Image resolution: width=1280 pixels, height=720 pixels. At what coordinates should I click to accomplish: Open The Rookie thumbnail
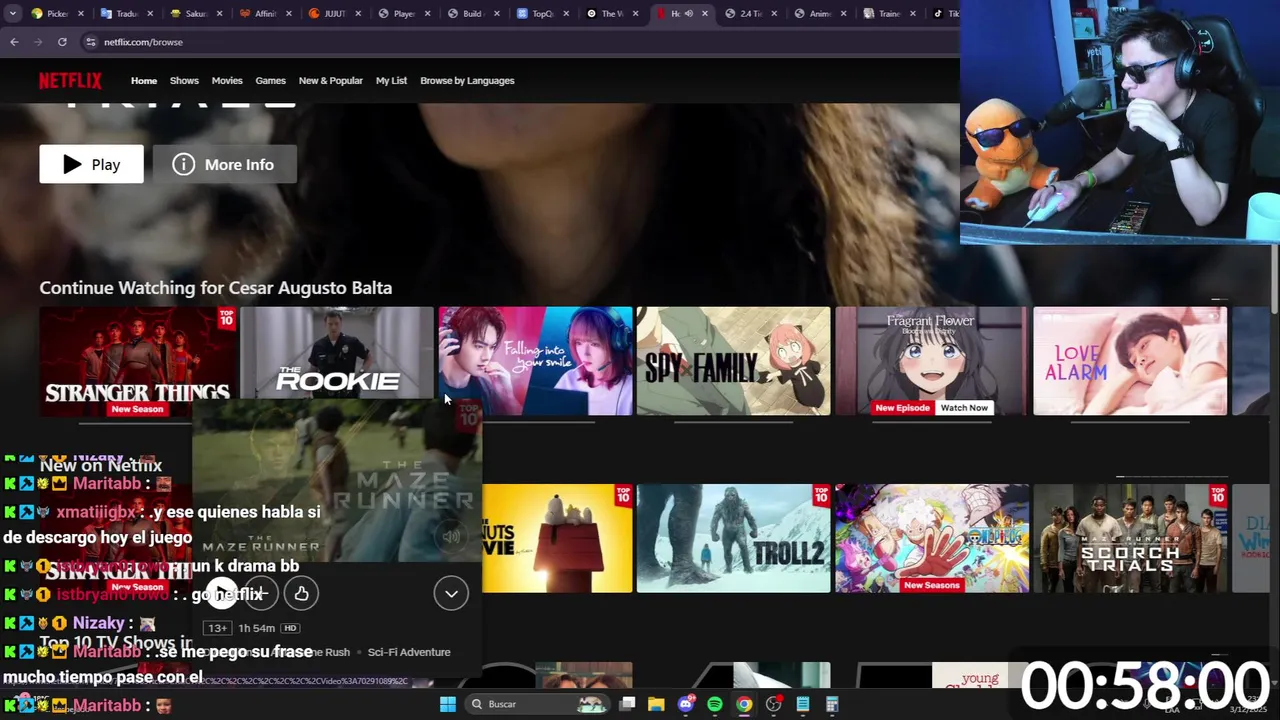[x=337, y=353]
